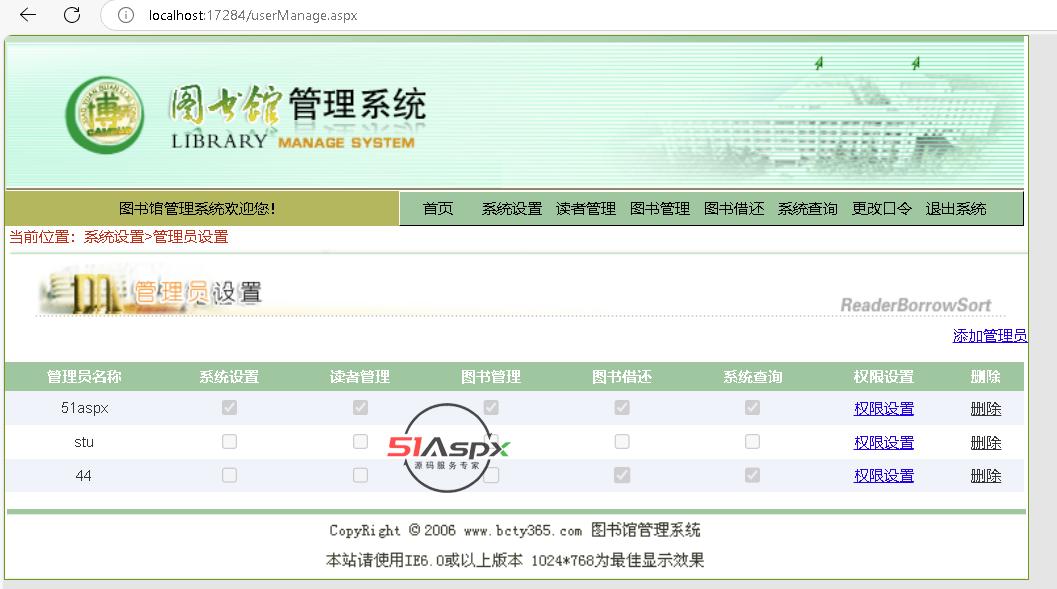Screen dimensions: 1057x589
Task: Click the round green library logo emblem
Action: click(x=104, y=115)
